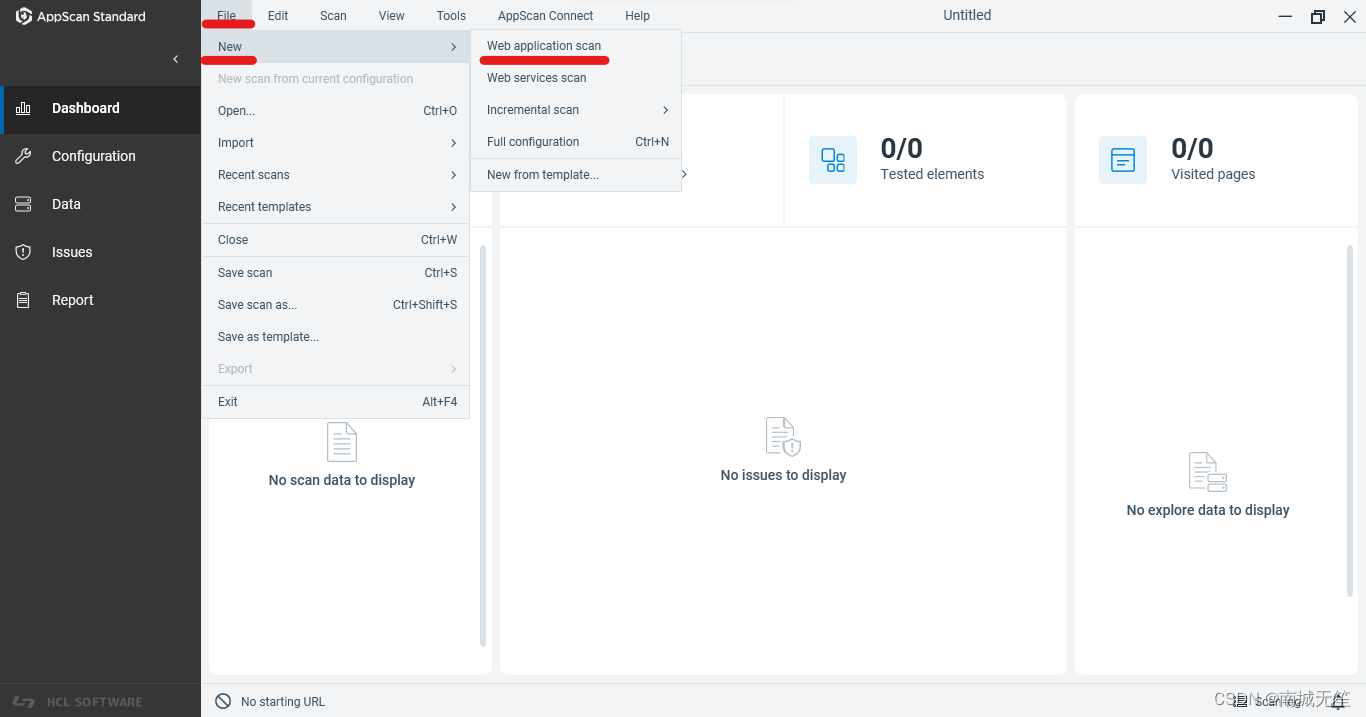1366x717 pixels.
Task: Click the Data server icon
Action: pyautogui.click(x=23, y=204)
